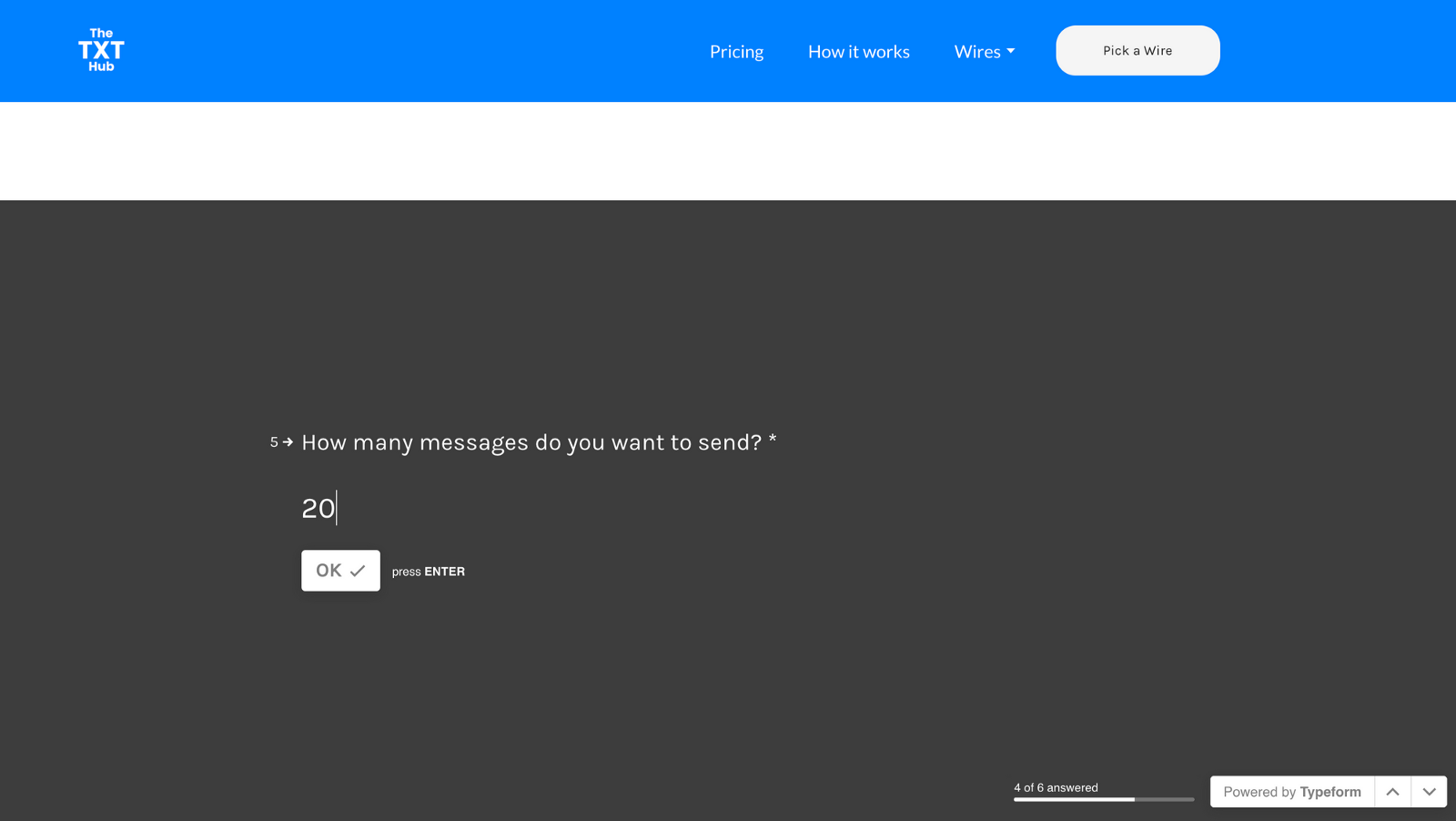Click the question text about messages to send

click(537, 442)
